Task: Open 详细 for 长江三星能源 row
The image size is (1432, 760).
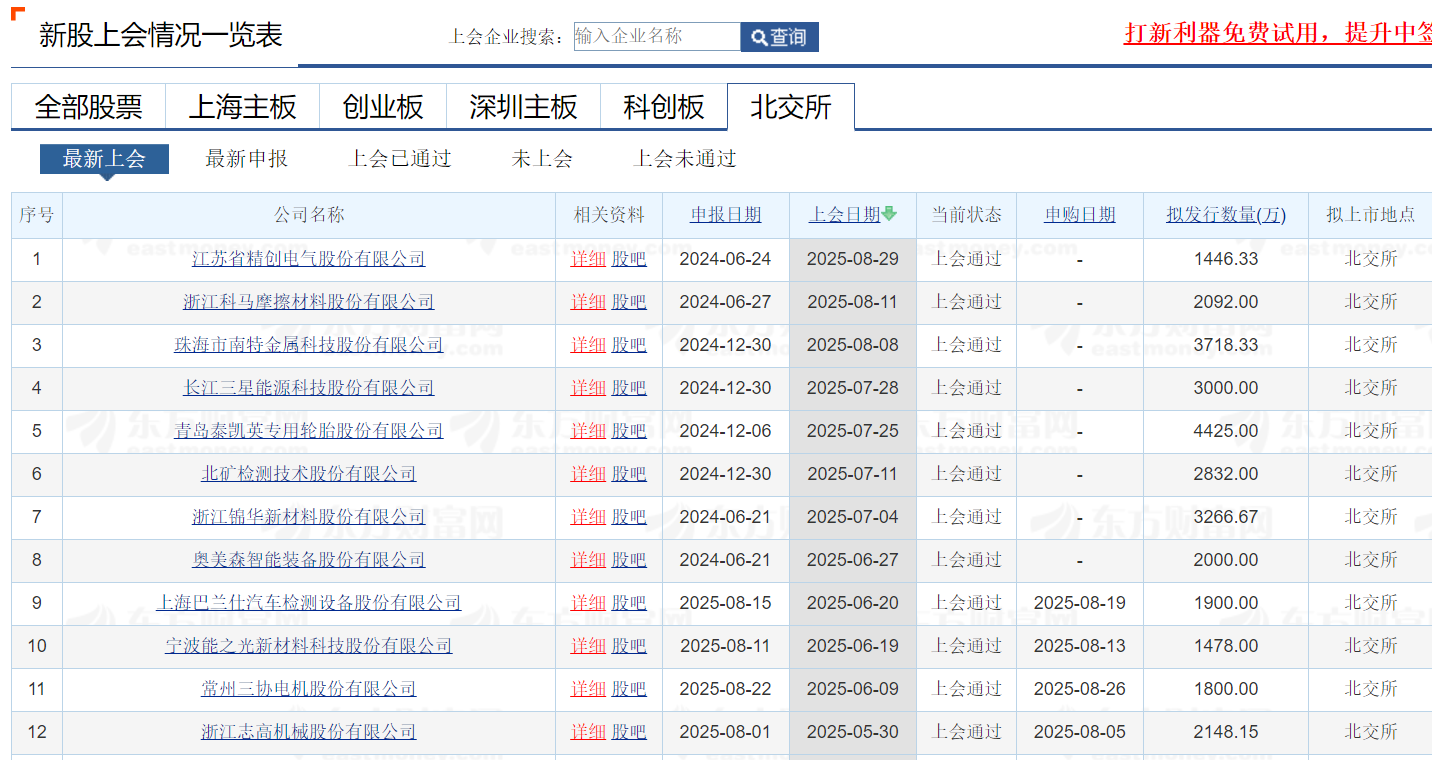Action: coord(588,388)
